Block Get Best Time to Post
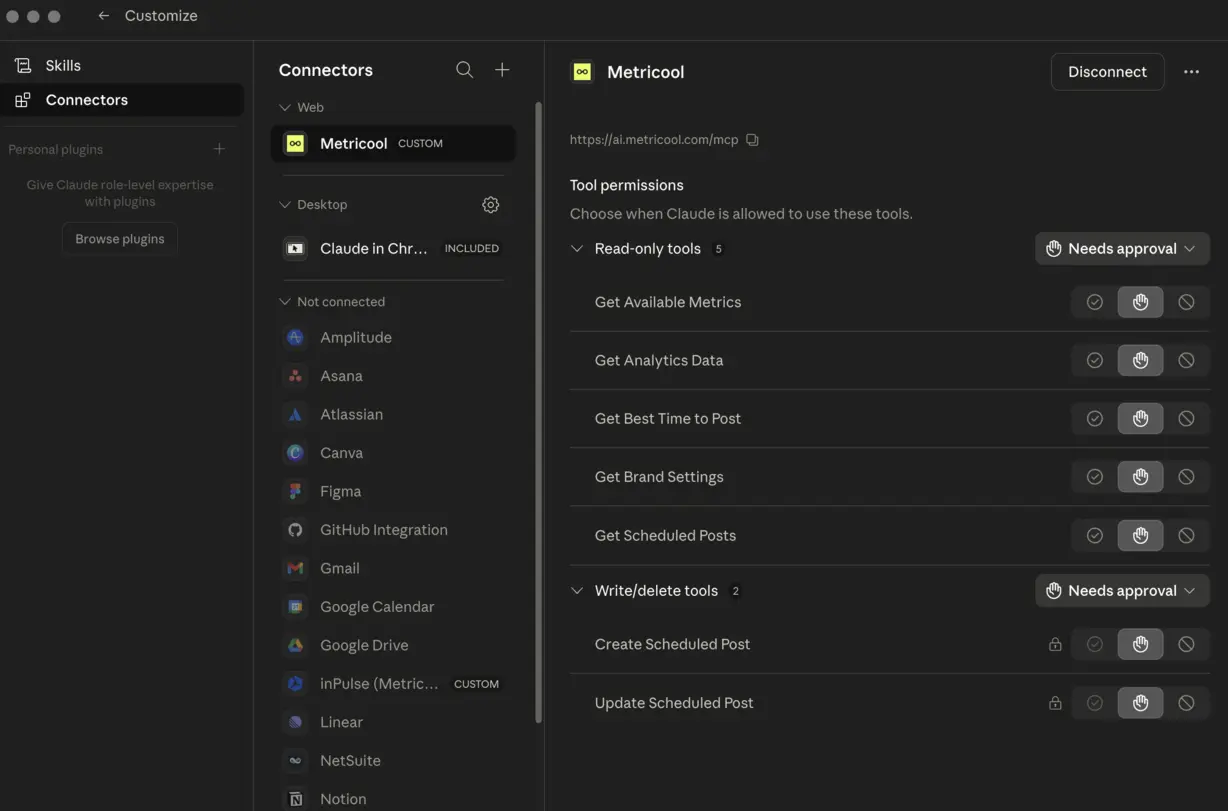 pyautogui.click(x=1186, y=418)
